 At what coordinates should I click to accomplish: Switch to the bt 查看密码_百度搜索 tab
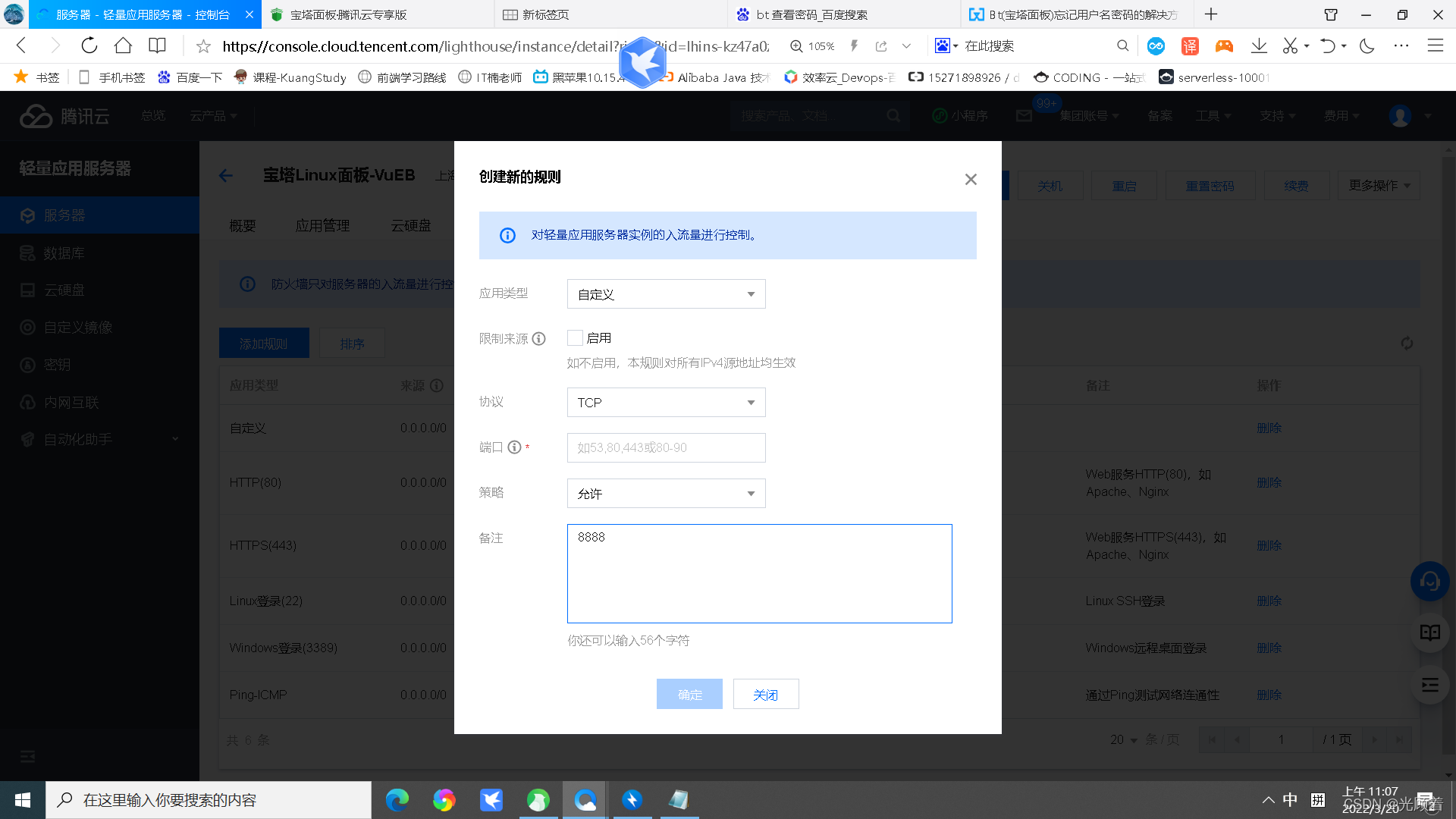click(x=811, y=14)
